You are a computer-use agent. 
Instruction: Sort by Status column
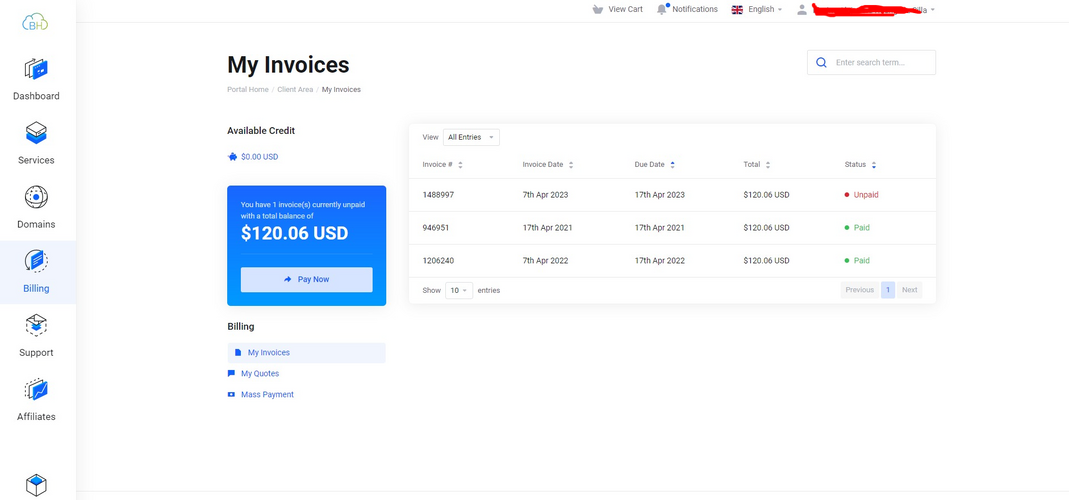(860, 164)
